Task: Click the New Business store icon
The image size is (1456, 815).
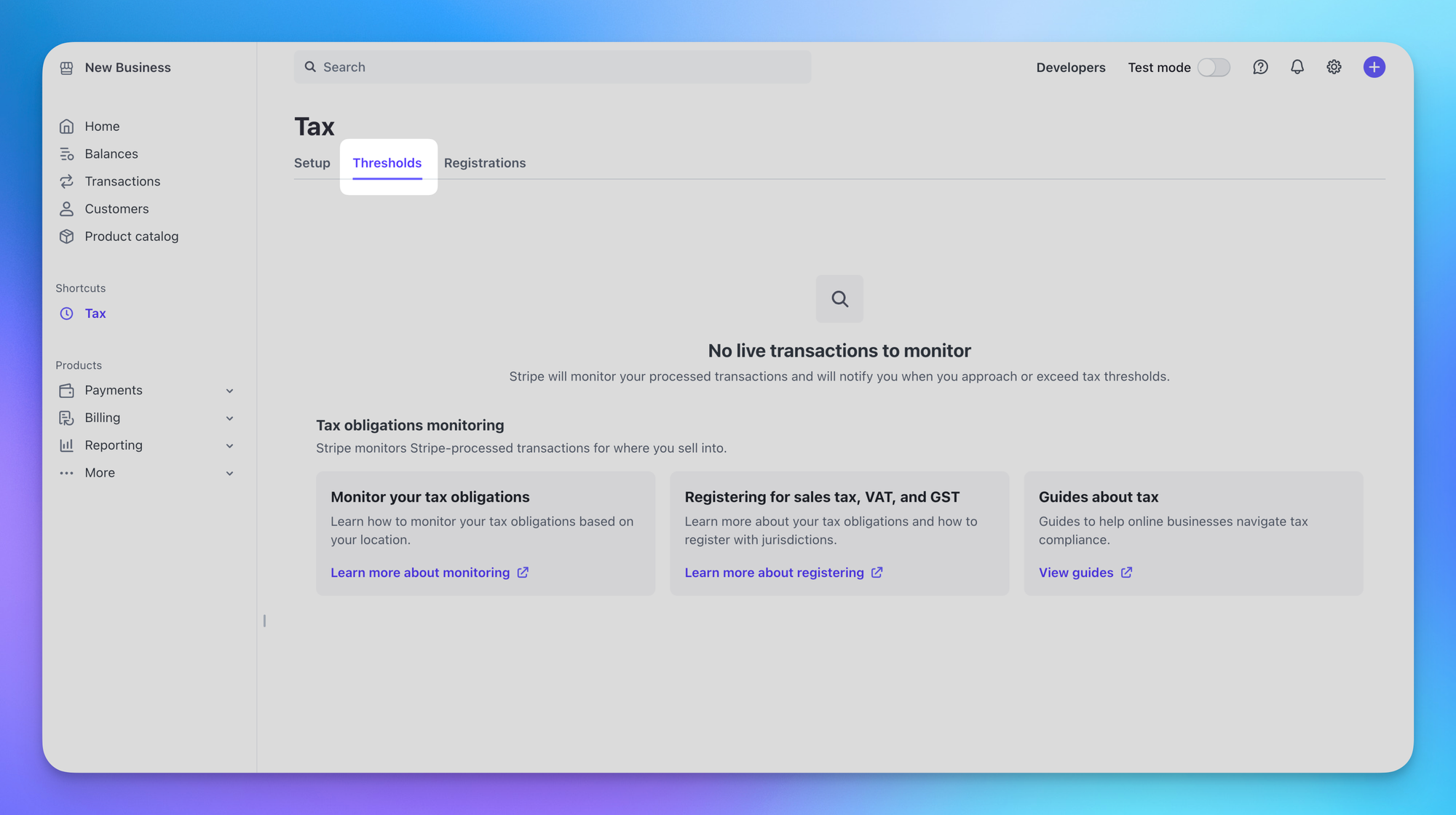Action: pos(66,68)
